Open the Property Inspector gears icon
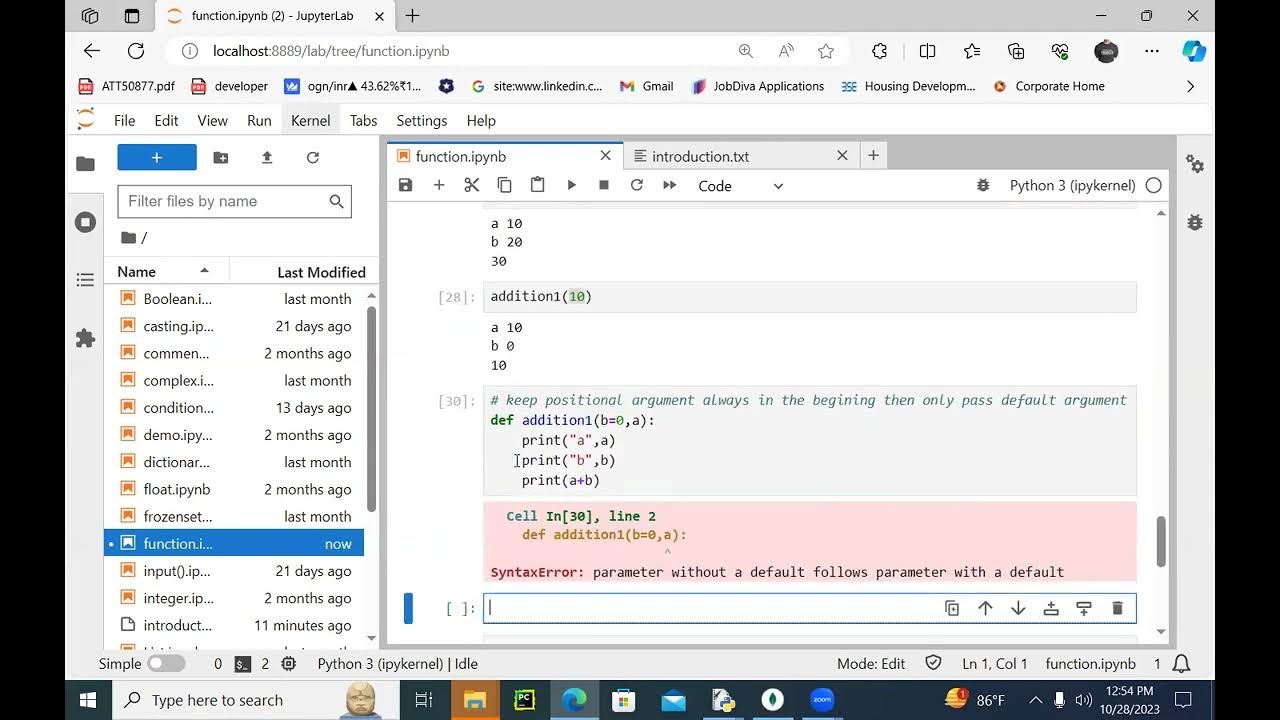1280x720 pixels. (1195, 164)
